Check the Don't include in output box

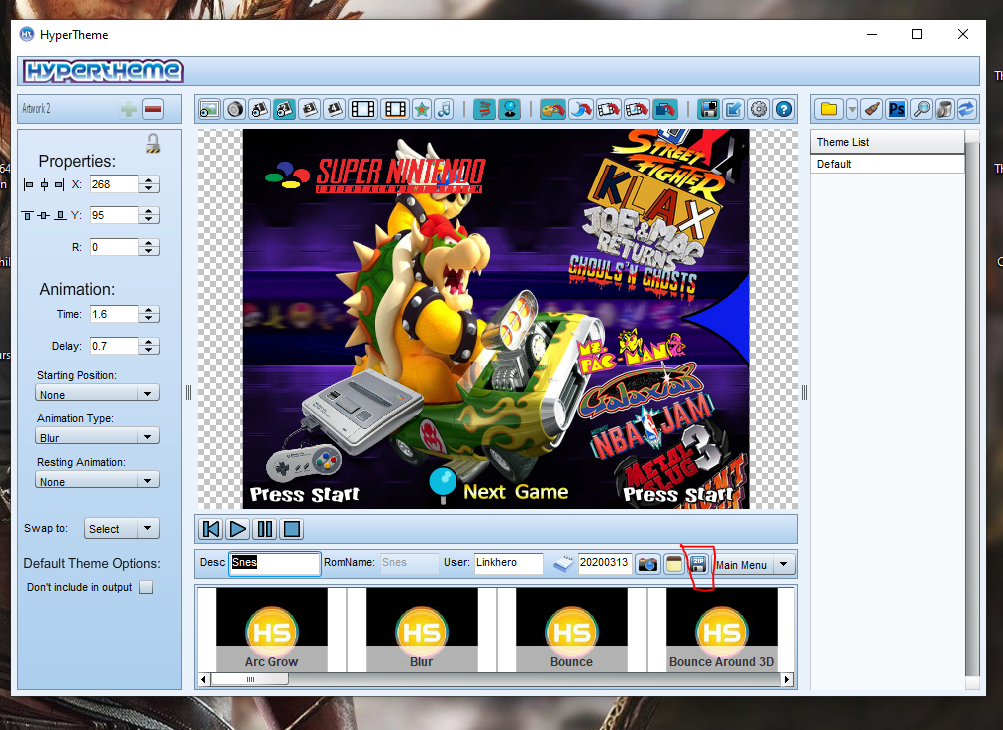(x=146, y=587)
